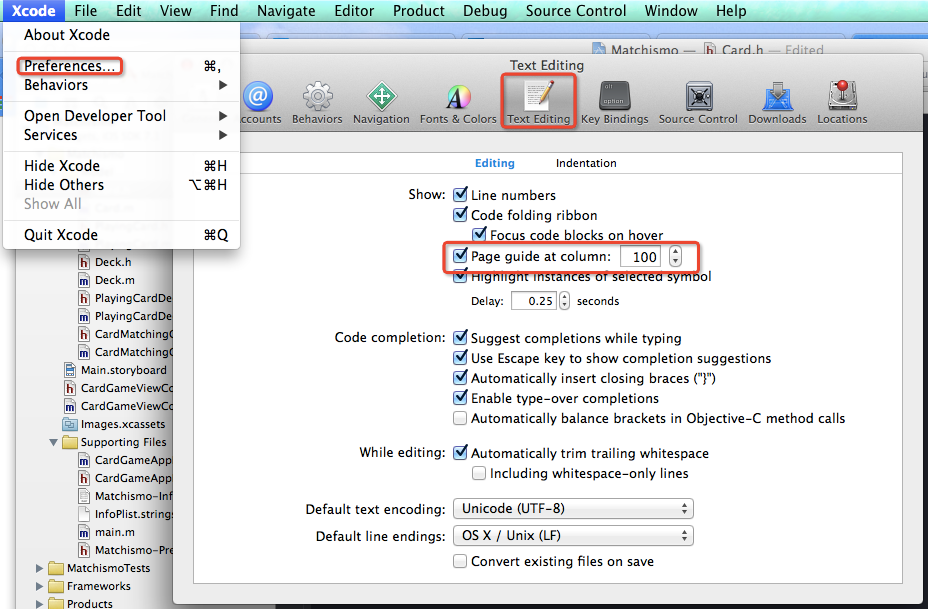Focus the page guide column field
928x609 pixels.
click(640, 256)
